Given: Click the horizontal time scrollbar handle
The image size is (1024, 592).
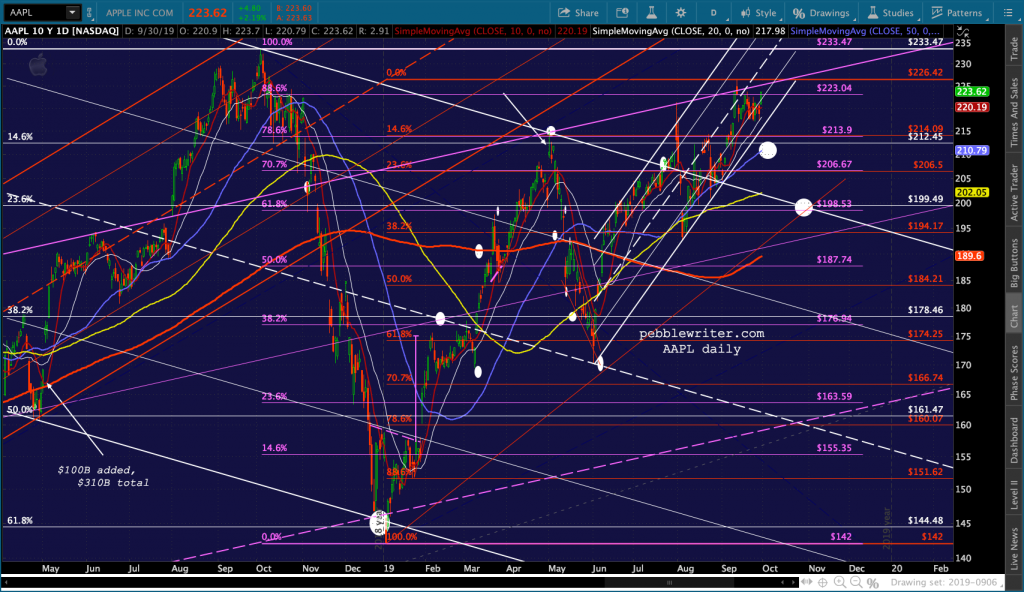Looking at the screenshot, I should pyautogui.click(x=669, y=582).
